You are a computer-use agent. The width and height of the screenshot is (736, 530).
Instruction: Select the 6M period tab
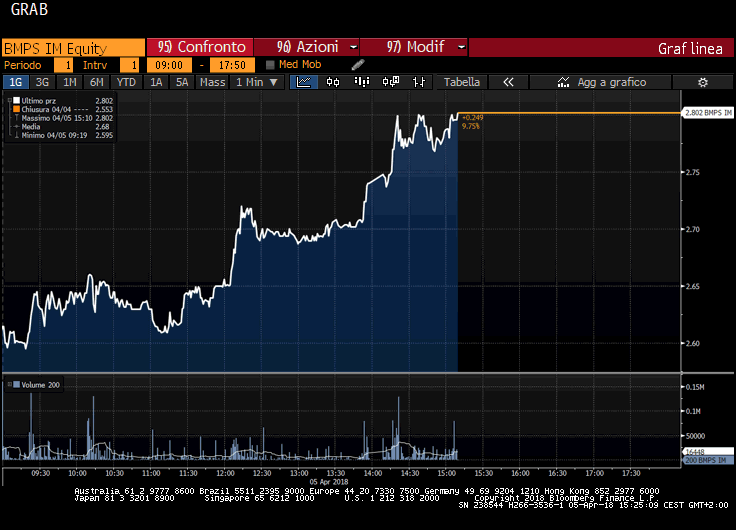(x=97, y=82)
